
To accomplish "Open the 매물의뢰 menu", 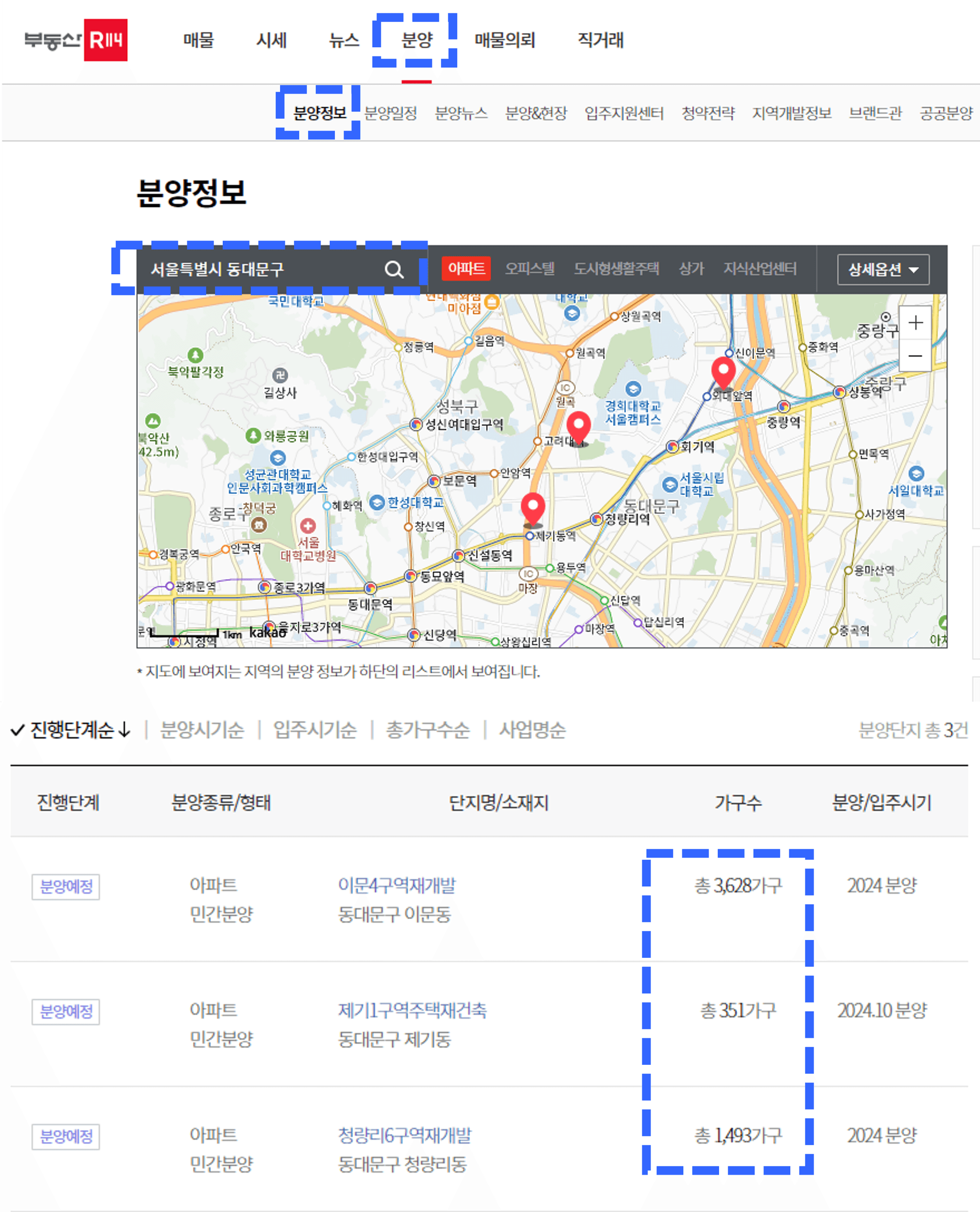I will point(505,40).
